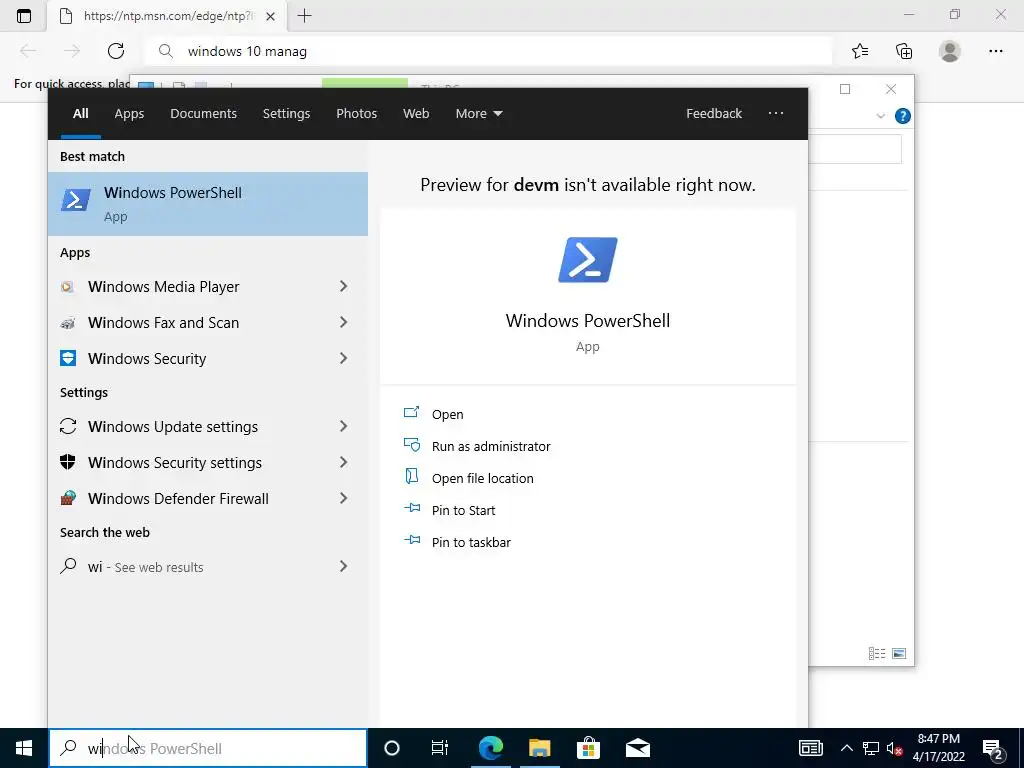Screen dimensions: 1024x768
Task: Expand Windows Update settings chevron
Action: 344,426
